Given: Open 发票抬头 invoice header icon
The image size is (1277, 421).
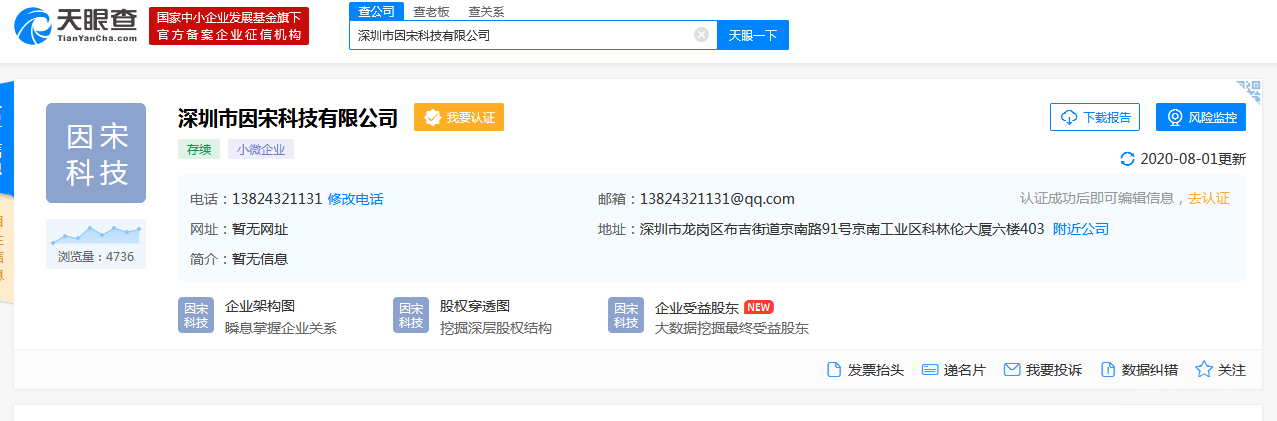Looking at the screenshot, I should (834, 370).
